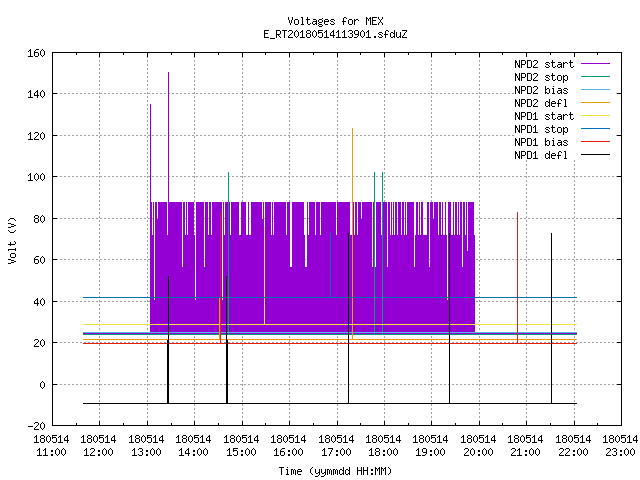Viewport: 640px width, 480px height.
Task: Click the 100 y-axis tick label
Action: point(36,177)
